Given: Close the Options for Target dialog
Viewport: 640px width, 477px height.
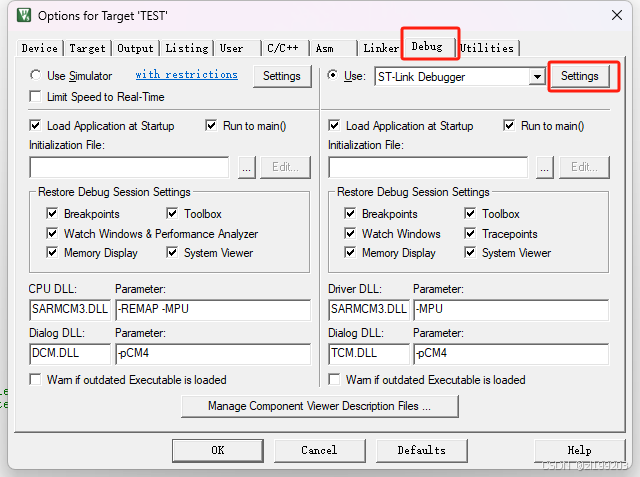Looking at the screenshot, I should [617, 16].
